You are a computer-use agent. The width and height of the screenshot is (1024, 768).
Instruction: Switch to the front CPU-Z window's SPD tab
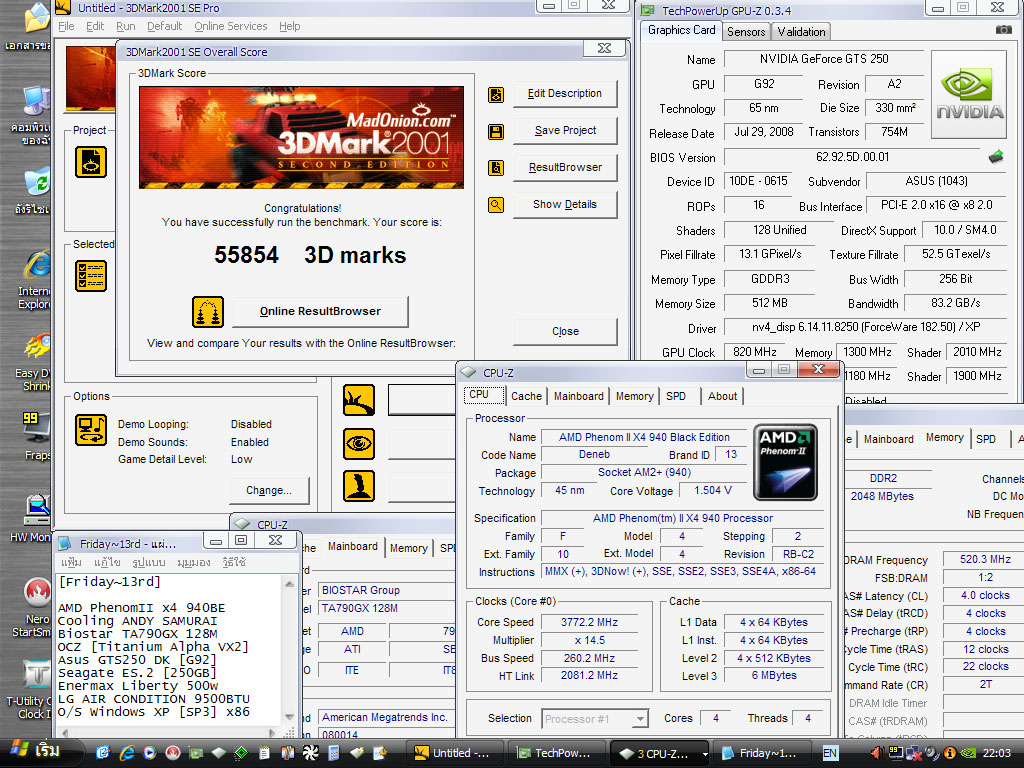click(x=676, y=396)
